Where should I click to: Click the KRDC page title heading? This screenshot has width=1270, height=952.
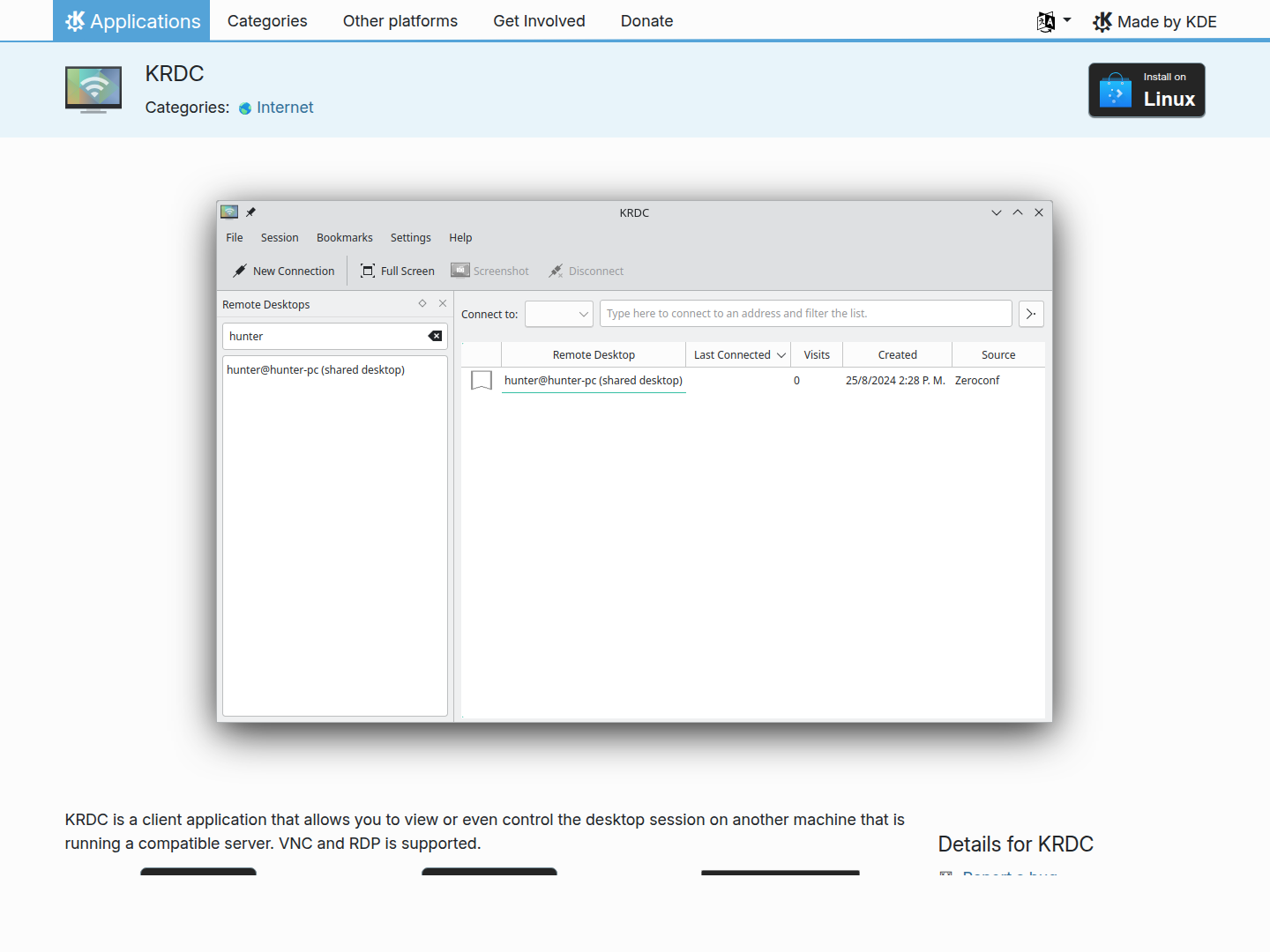coord(175,74)
